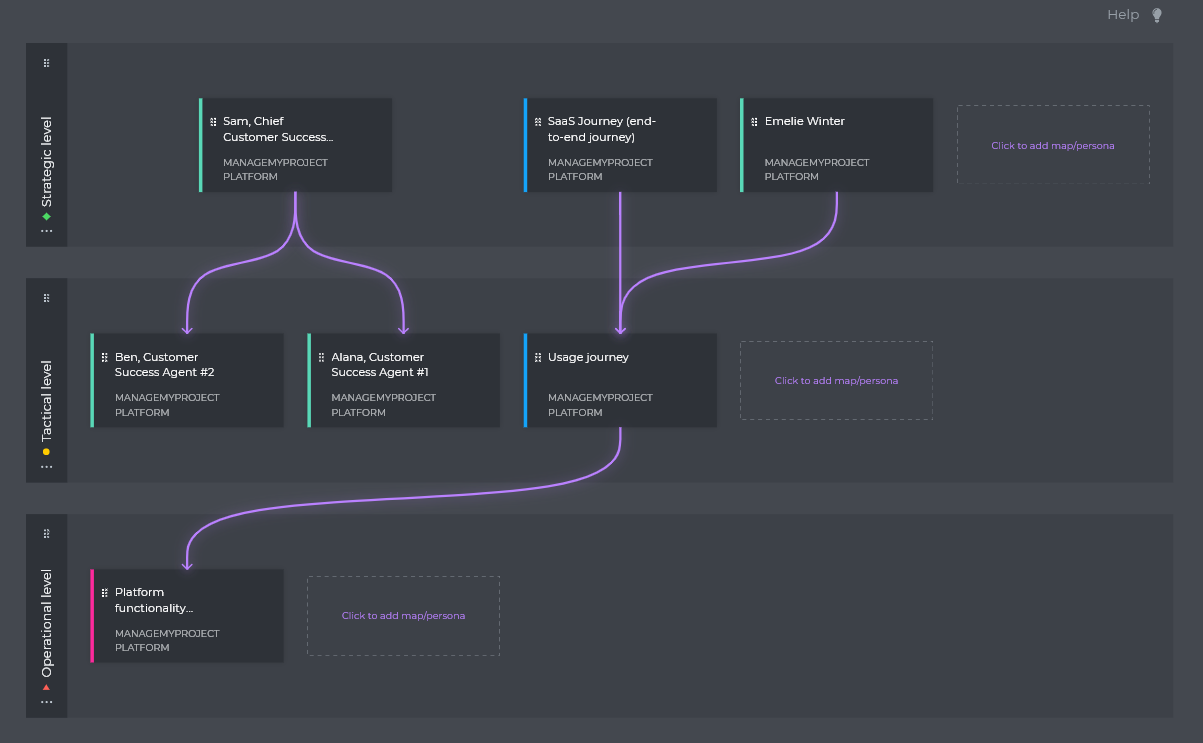The height and width of the screenshot is (743, 1203).
Task: Click the Tactical level drag handle
Action: [x=46, y=296]
